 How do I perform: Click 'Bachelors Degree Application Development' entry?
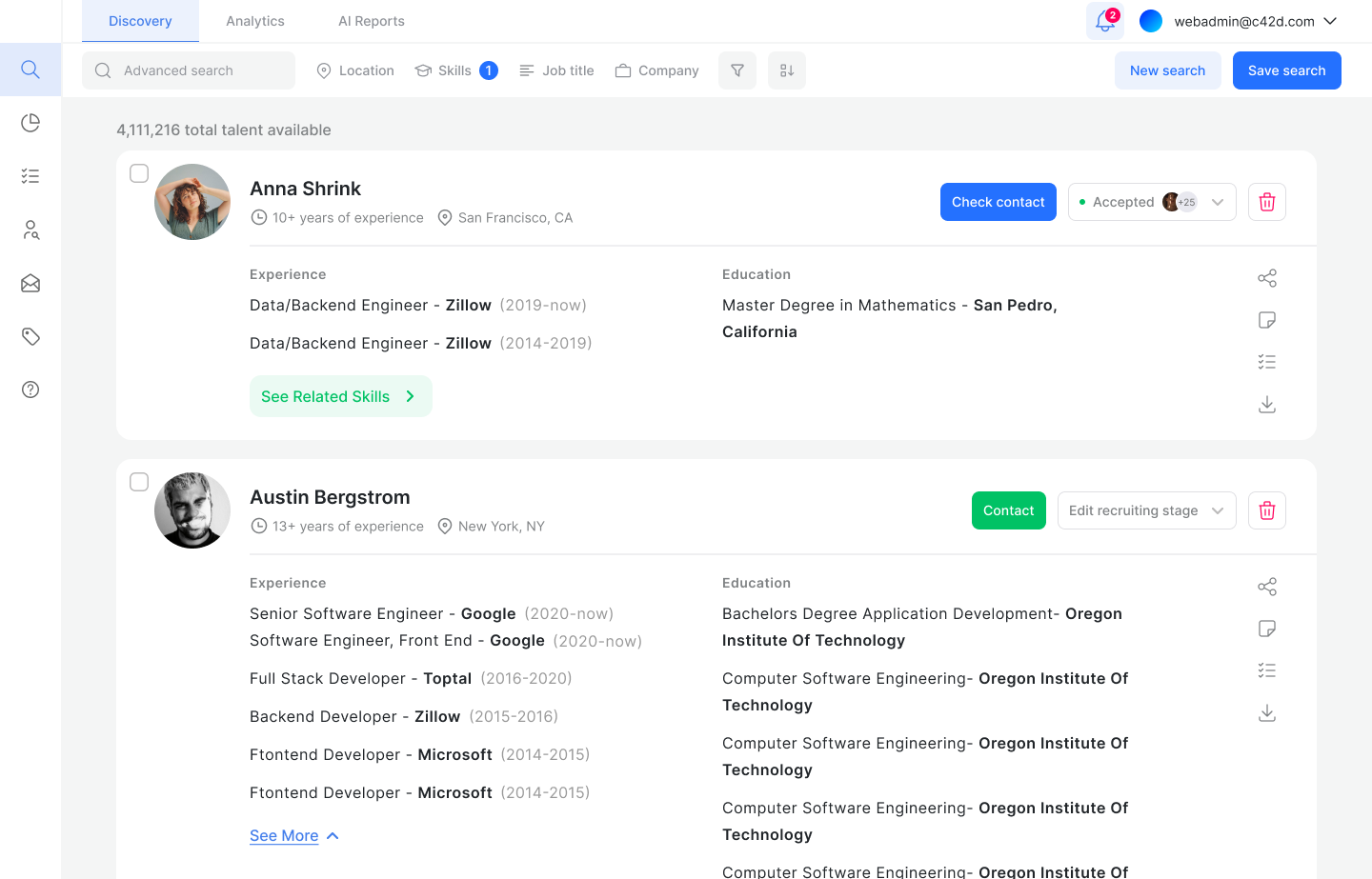click(922, 627)
